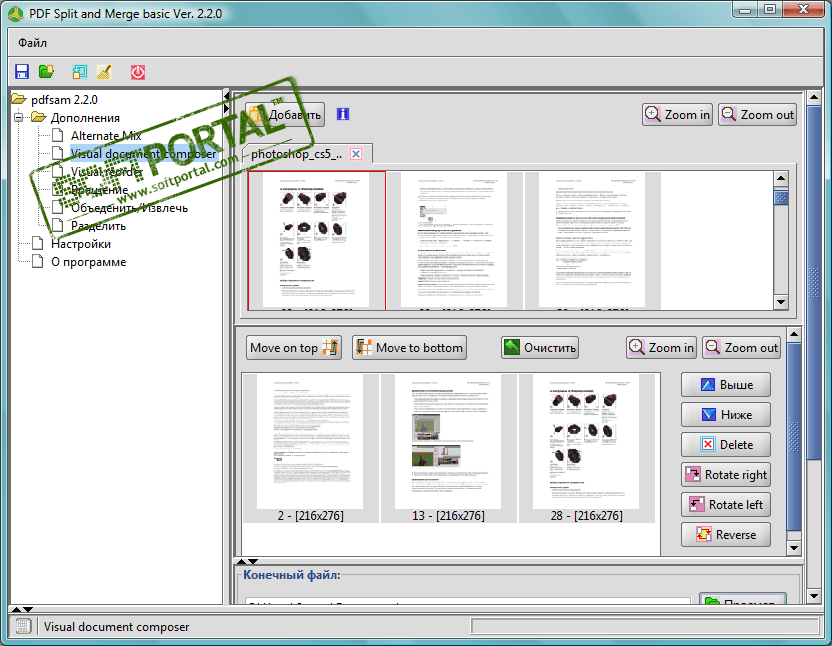Screen dimensions: 832x646
Task: Click the Rotate right button
Action: click(x=726, y=475)
